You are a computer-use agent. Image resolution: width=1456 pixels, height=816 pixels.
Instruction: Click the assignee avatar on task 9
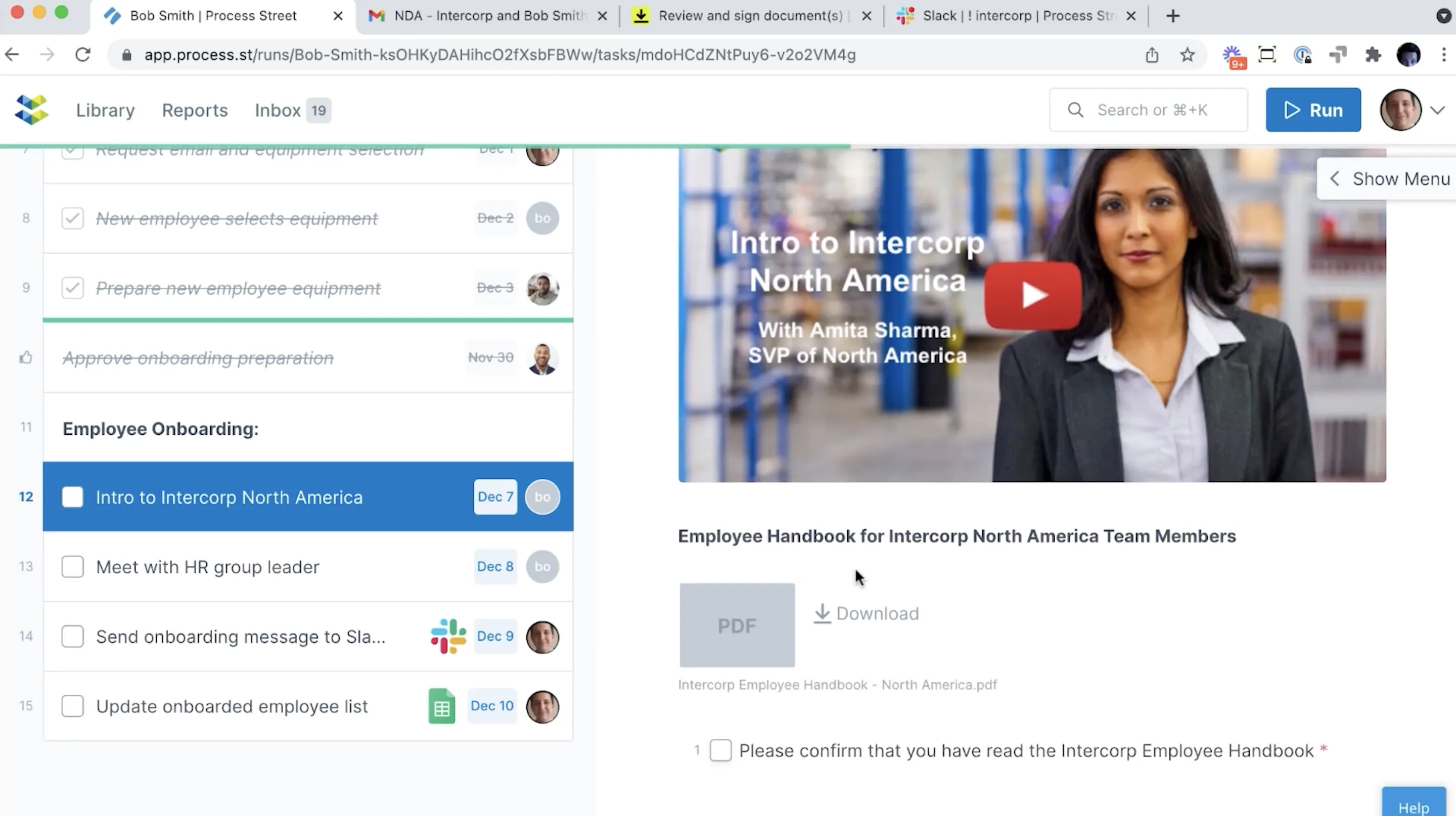click(542, 288)
